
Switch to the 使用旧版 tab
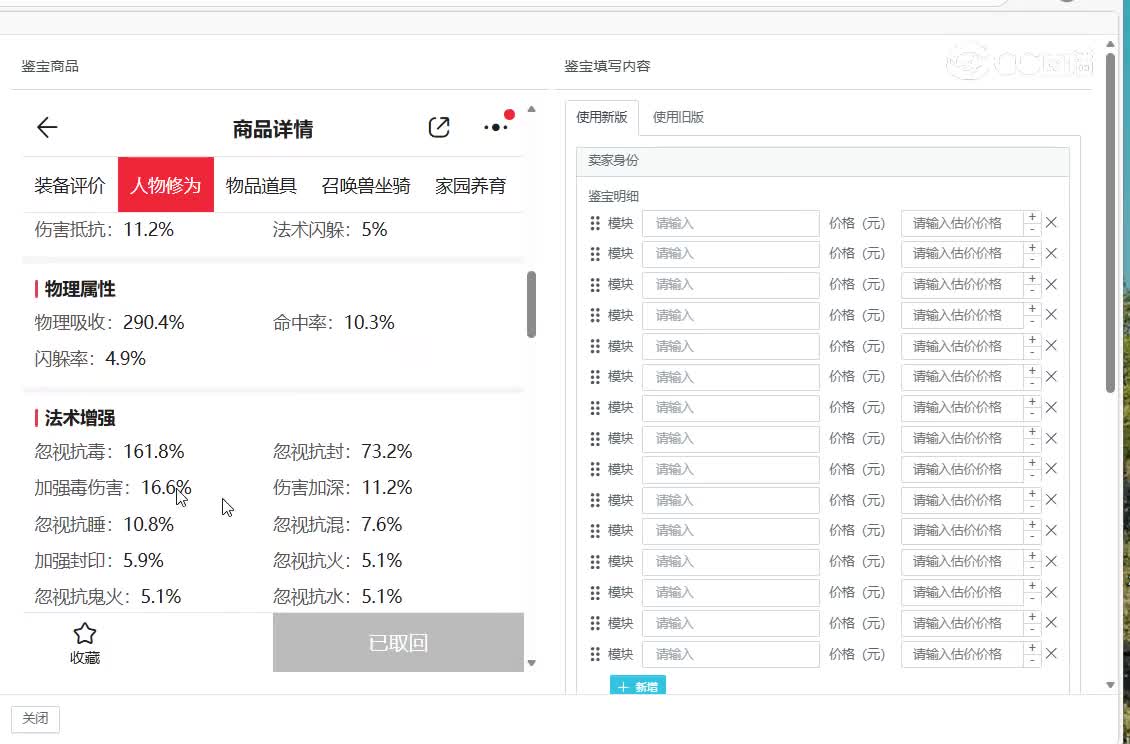coord(678,117)
